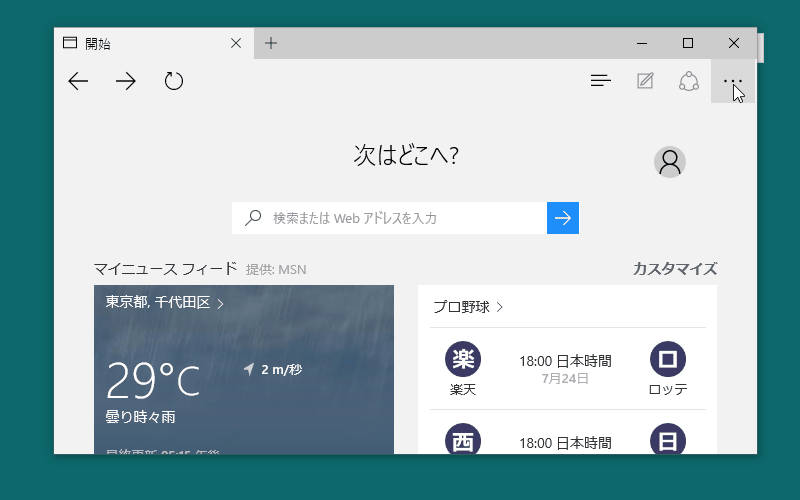Screen dimensions: 800x500
Task: Open the カスタマイズ link
Action: 675,269
